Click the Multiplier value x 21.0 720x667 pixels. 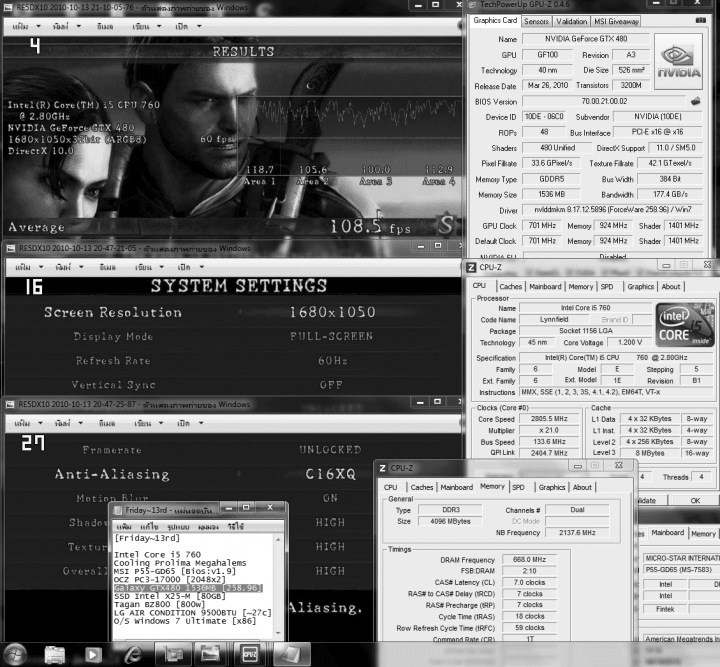[548, 430]
